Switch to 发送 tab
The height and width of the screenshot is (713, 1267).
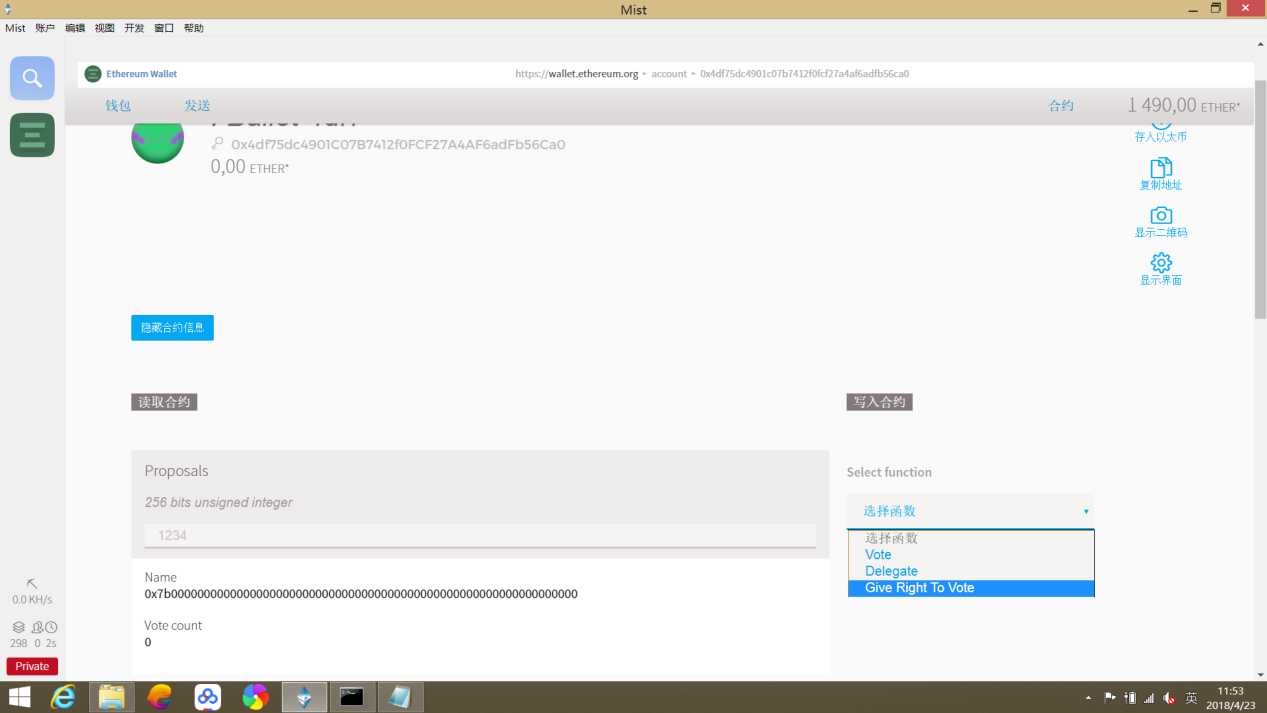pyautogui.click(x=197, y=106)
